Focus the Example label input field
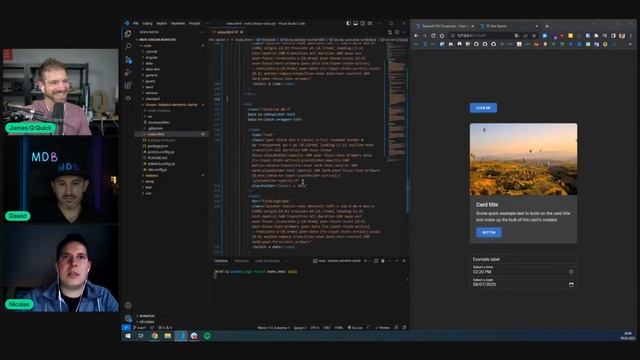Viewport: 640px width, 360px height. click(x=523, y=259)
